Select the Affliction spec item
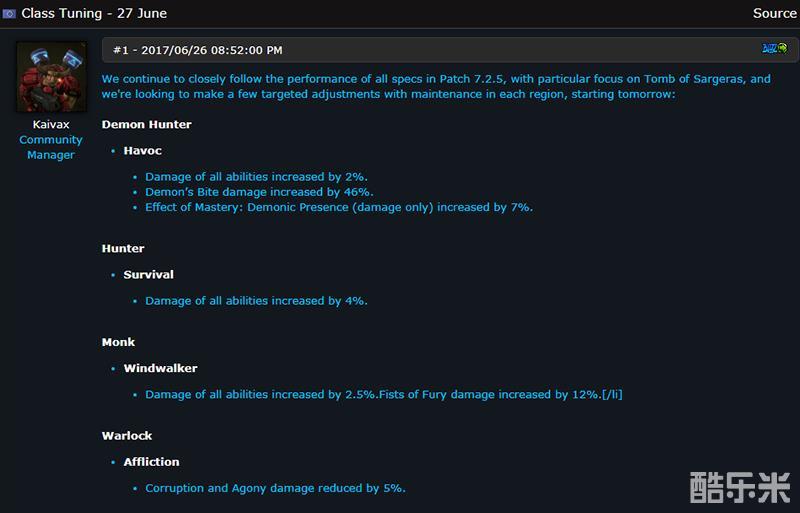Screen dimensions: 800x513 click(x=152, y=462)
